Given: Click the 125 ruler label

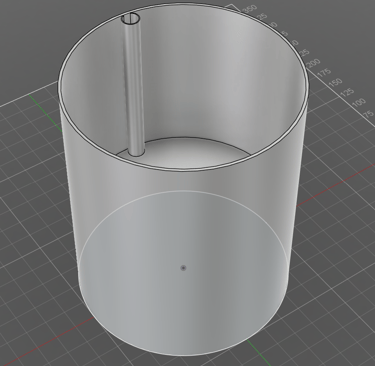Looking at the screenshot, I should click(347, 92).
